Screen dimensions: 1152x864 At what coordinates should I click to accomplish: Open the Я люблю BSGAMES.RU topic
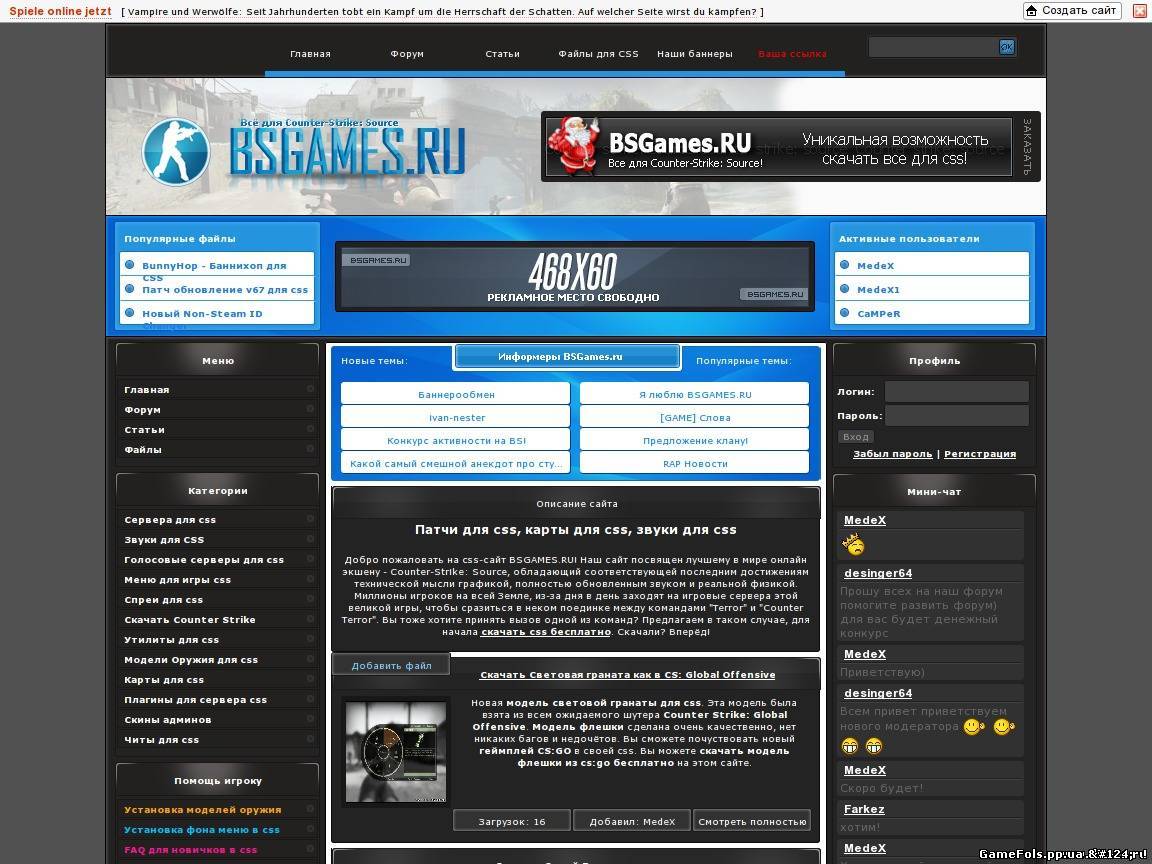pos(695,395)
